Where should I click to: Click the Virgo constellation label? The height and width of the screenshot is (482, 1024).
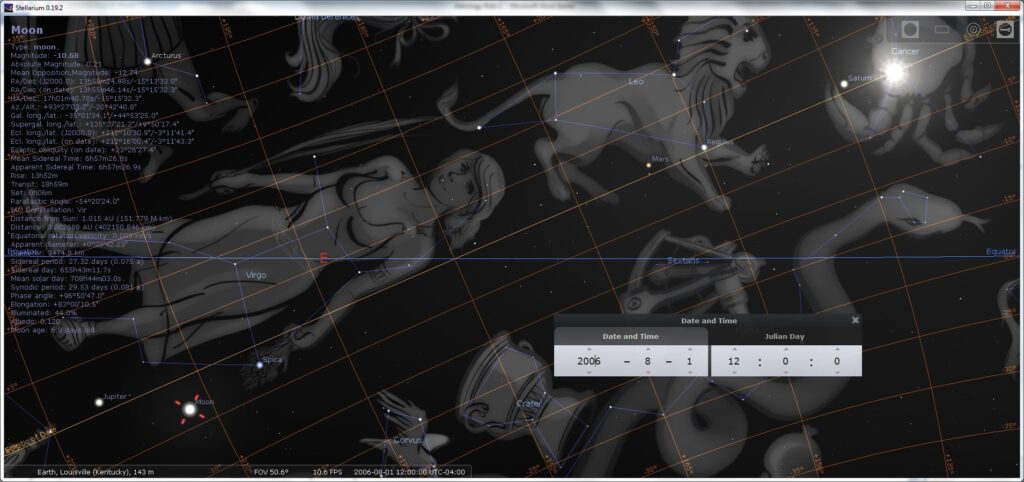coord(256,275)
